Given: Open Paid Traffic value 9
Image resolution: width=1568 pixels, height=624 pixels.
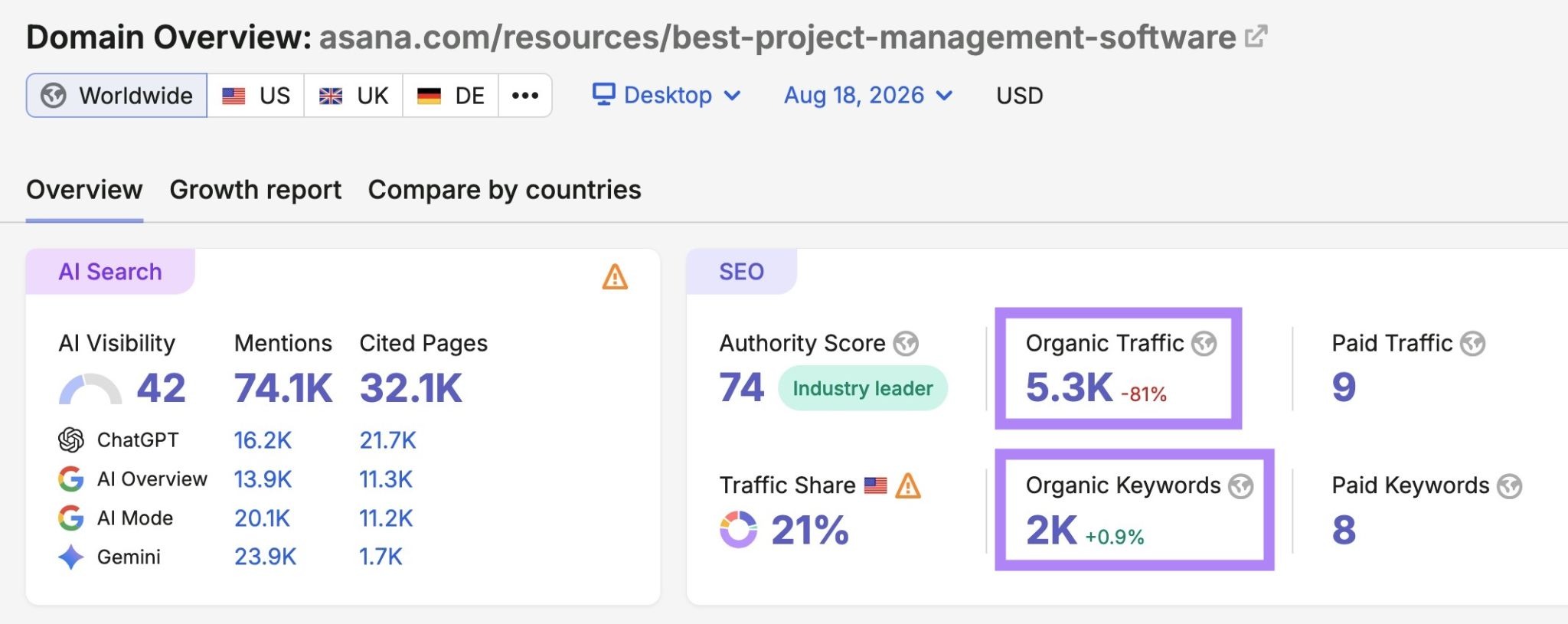Looking at the screenshot, I should click(1344, 387).
